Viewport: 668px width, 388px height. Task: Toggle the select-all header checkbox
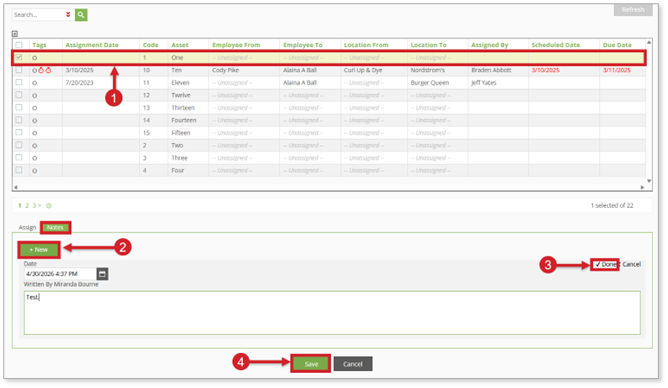pyautogui.click(x=19, y=45)
